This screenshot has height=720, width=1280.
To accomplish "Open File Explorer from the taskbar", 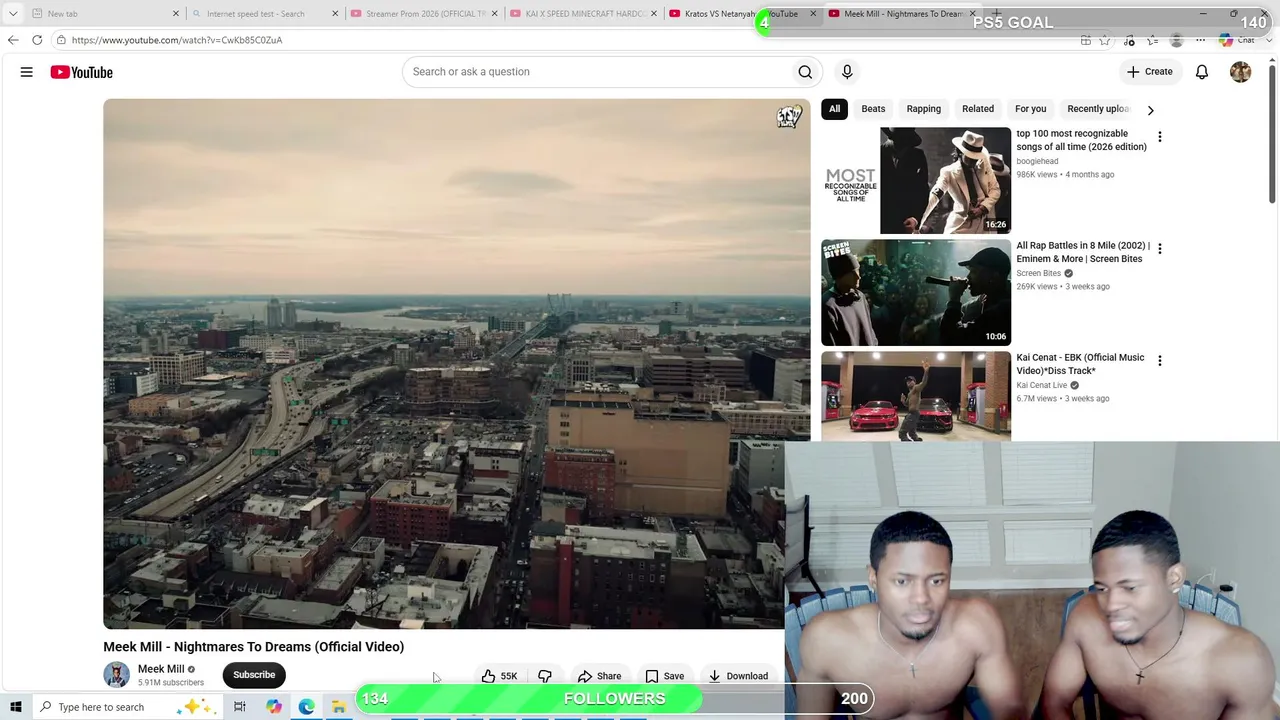I will pos(339,707).
